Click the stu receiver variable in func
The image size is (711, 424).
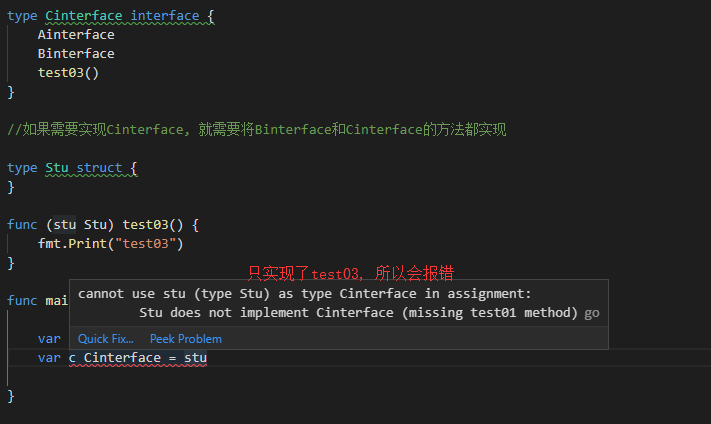(x=64, y=225)
